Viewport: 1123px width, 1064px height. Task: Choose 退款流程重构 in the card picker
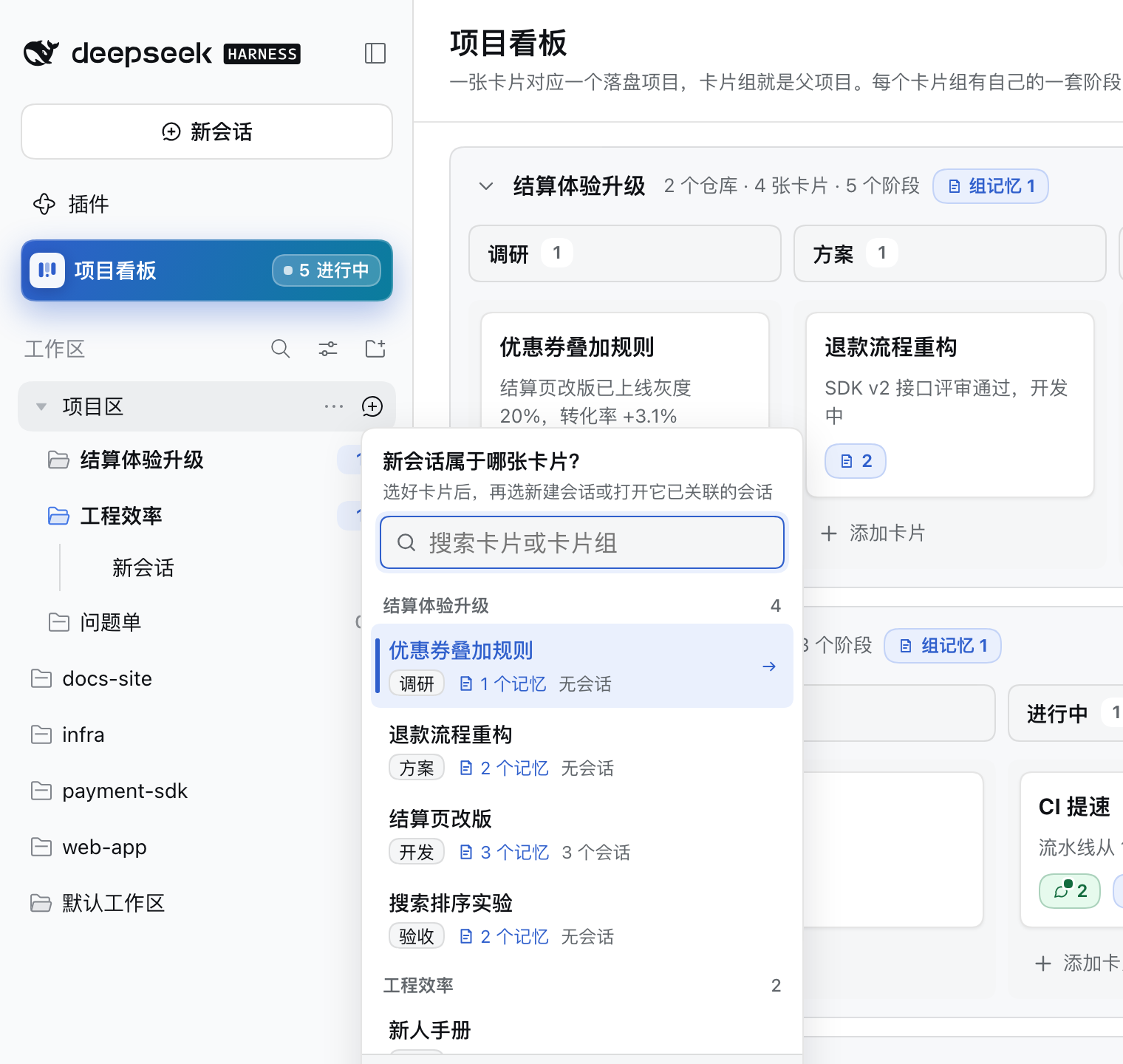point(582,750)
